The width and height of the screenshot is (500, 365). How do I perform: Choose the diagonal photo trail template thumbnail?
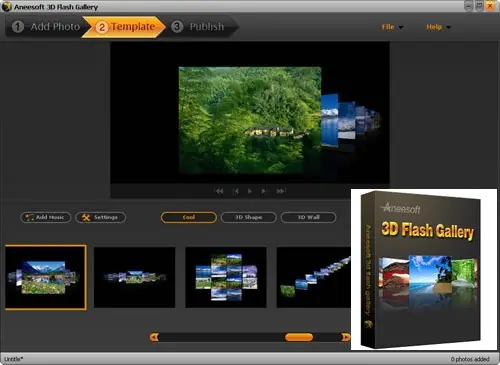314,277
